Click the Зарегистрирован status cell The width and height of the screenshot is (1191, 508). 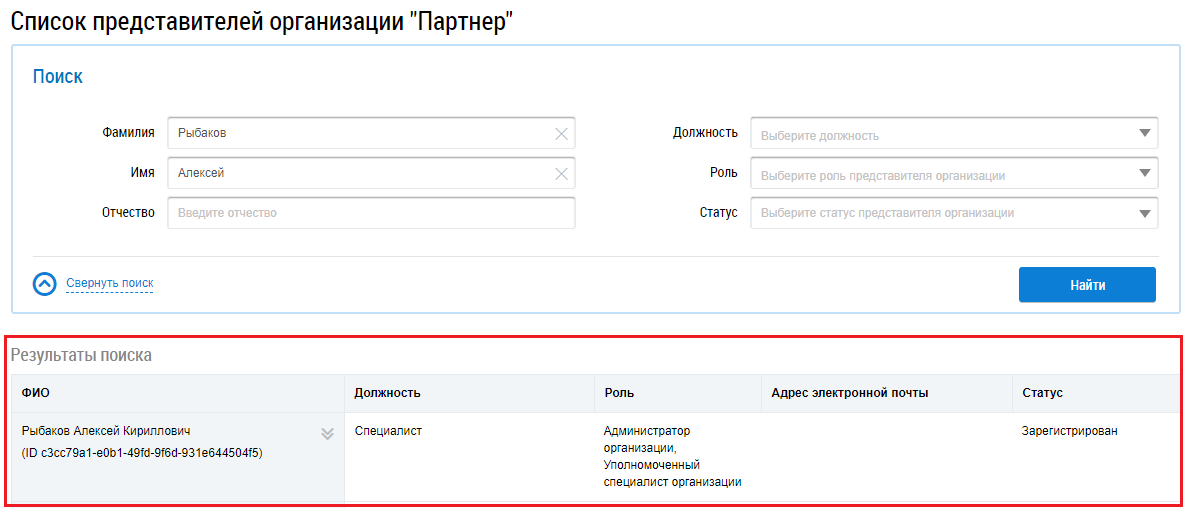coord(1069,431)
